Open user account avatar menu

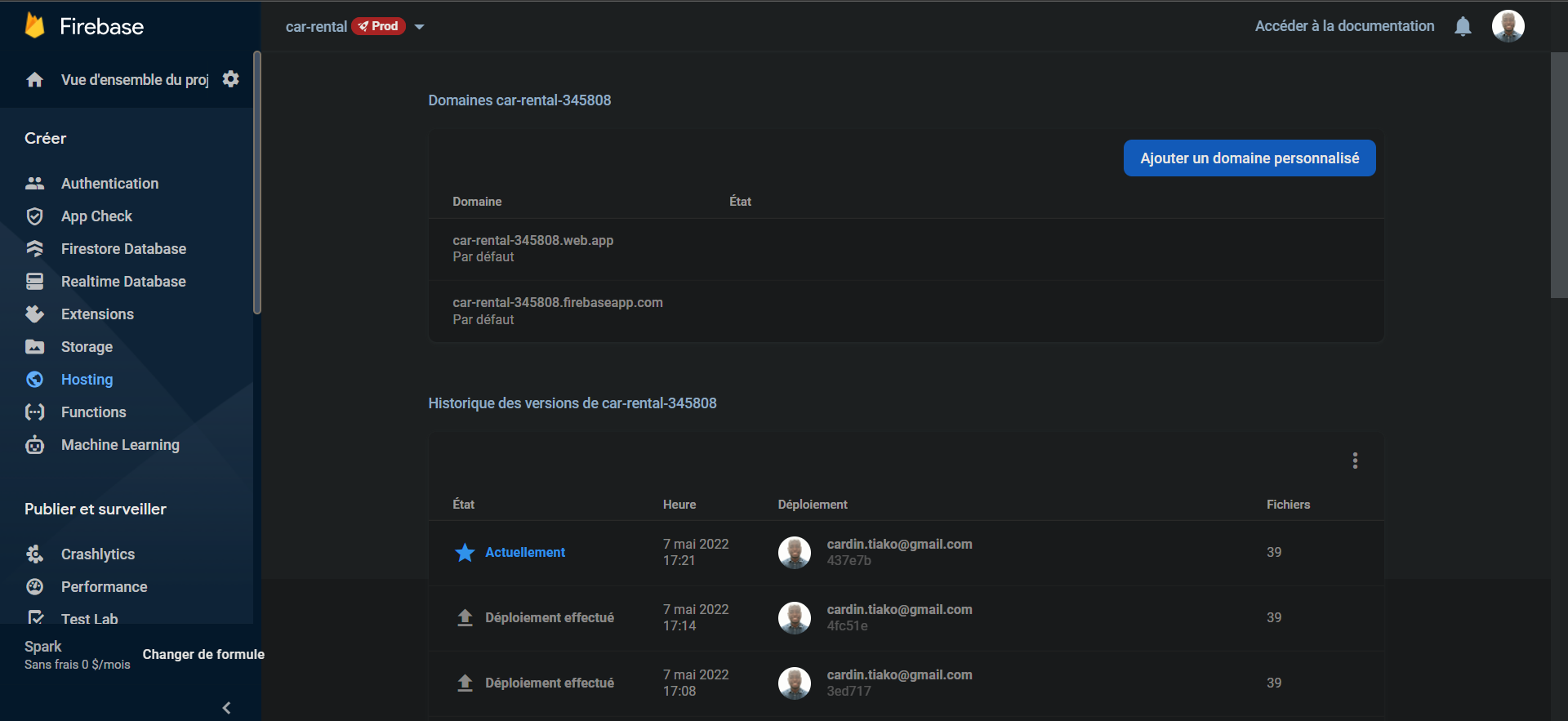pyautogui.click(x=1508, y=26)
